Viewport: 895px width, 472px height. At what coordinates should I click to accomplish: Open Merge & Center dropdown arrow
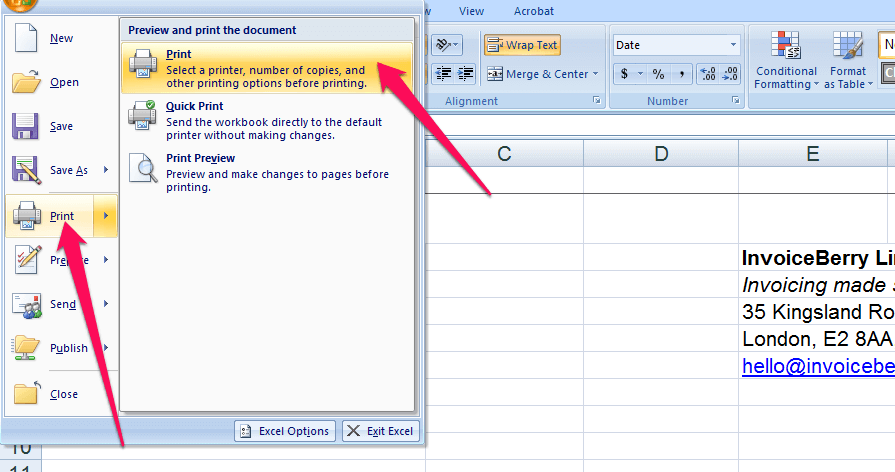[x=595, y=74]
